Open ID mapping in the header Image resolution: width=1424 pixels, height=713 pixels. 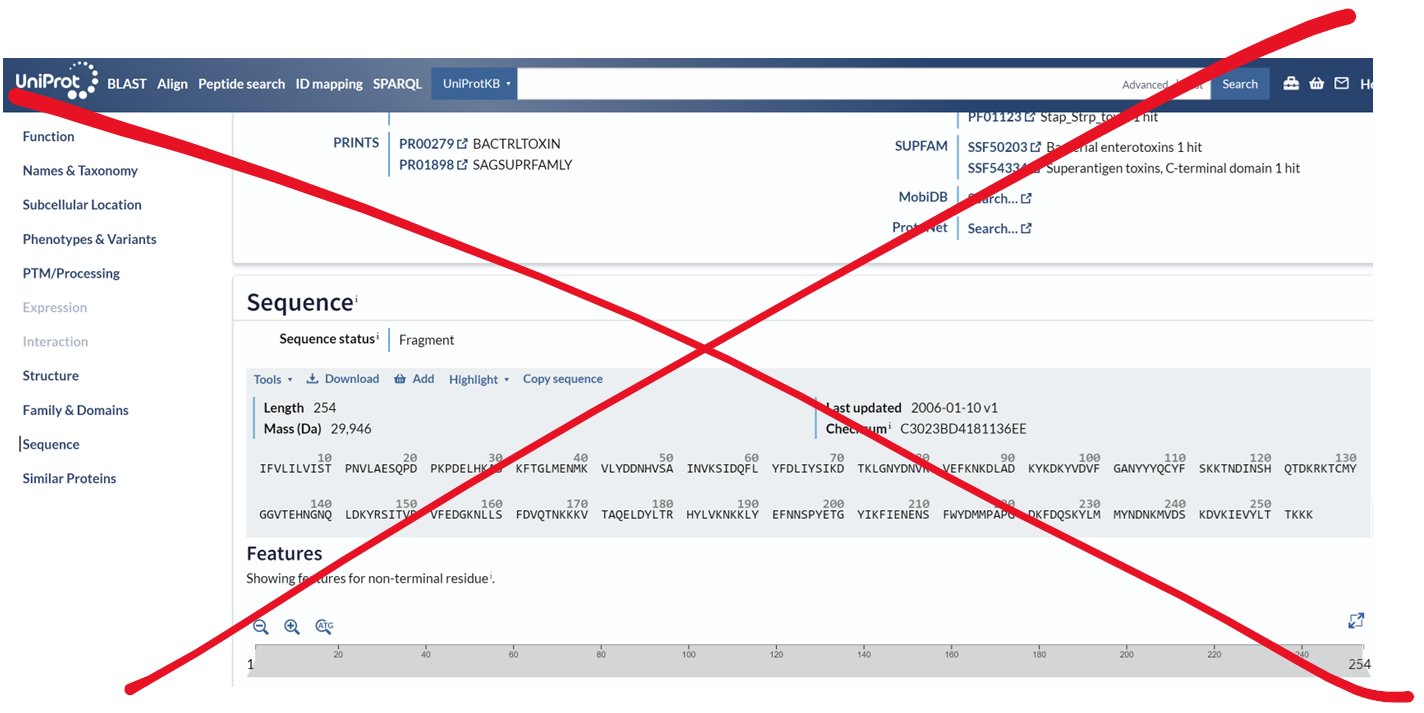(x=329, y=84)
